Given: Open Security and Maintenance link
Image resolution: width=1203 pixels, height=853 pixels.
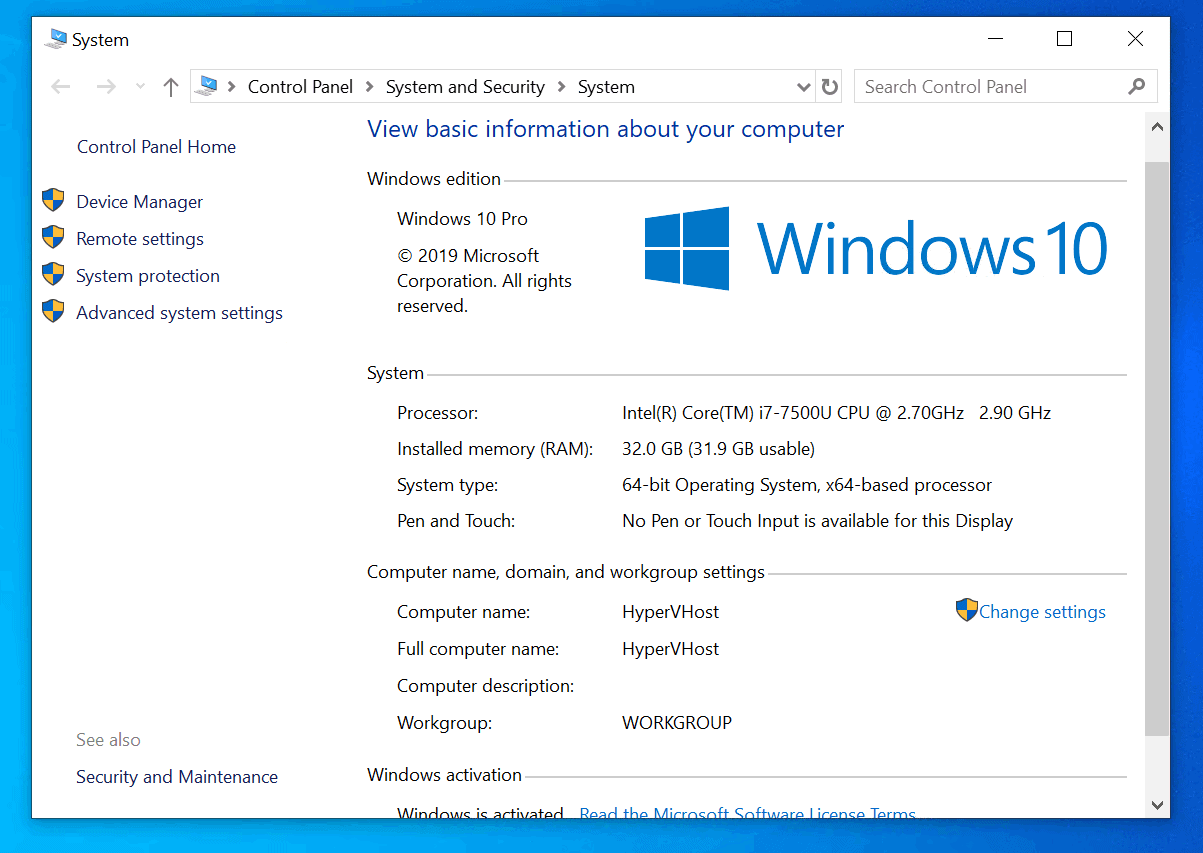Looking at the screenshot, I should (x=177, y=777).
